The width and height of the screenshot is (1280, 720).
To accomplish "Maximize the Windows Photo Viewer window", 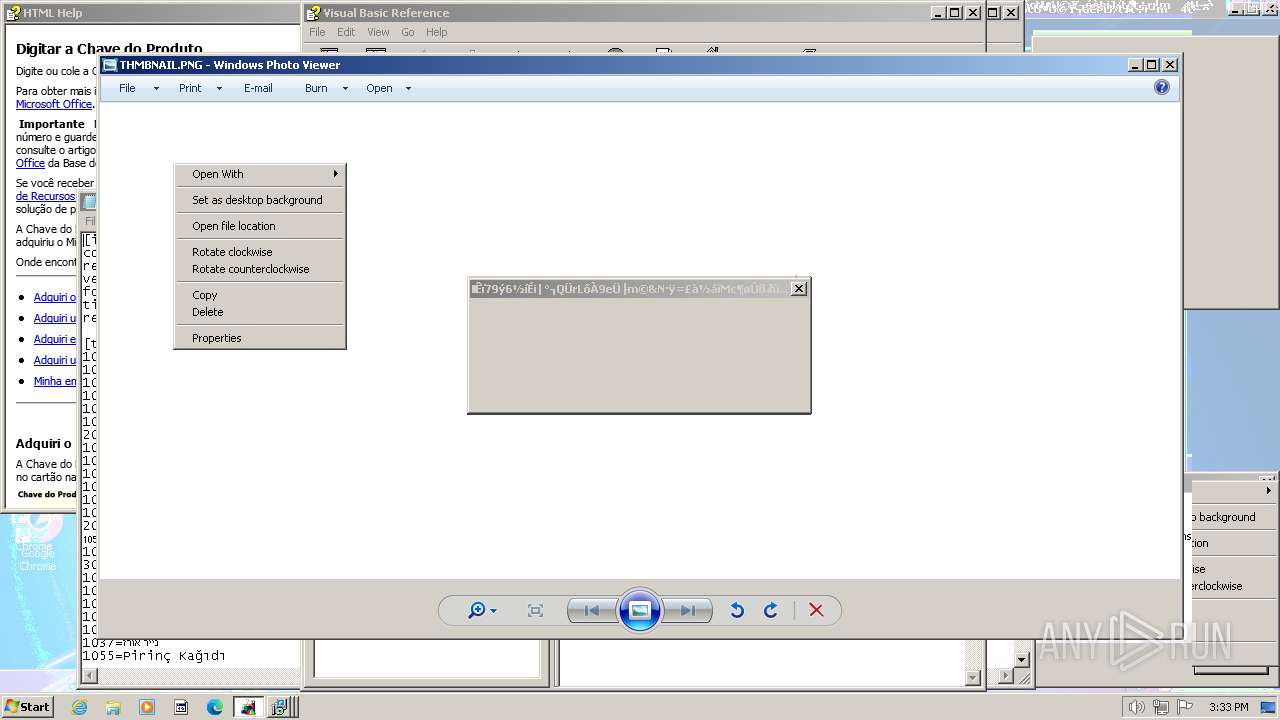I will click(x=1152, y=65).
